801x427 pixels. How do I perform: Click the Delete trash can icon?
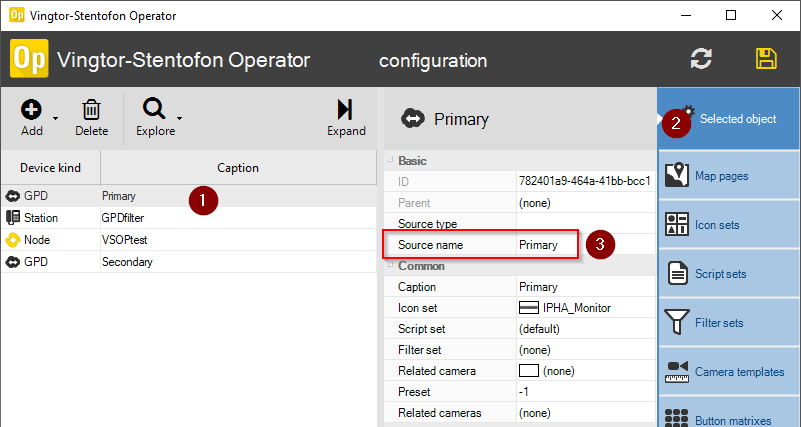click(x=91, y=110)
